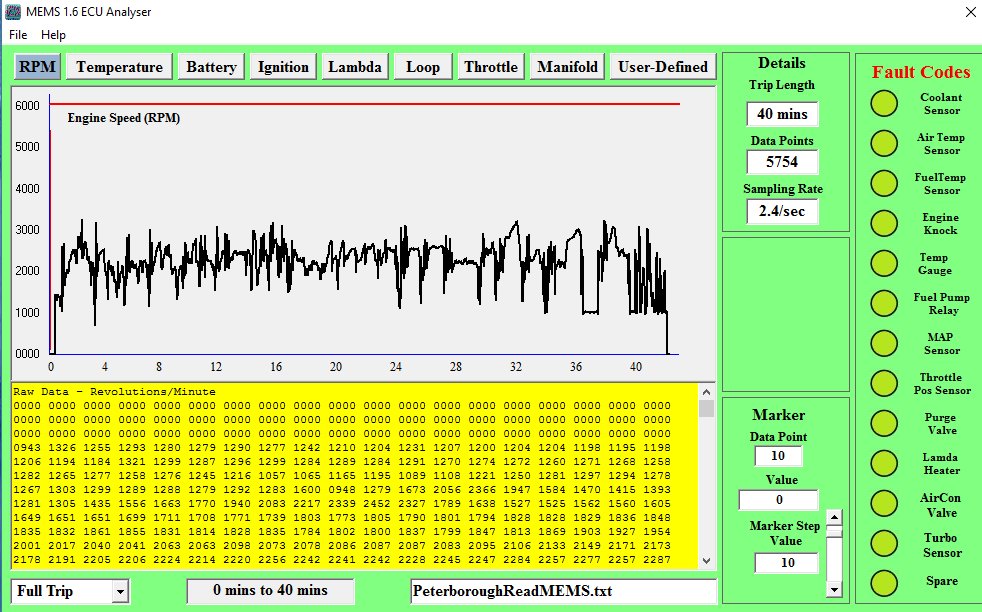This screenshot has width=982, height=612.
Task: Expand the Full Trip dropdown
Action: 120,591
